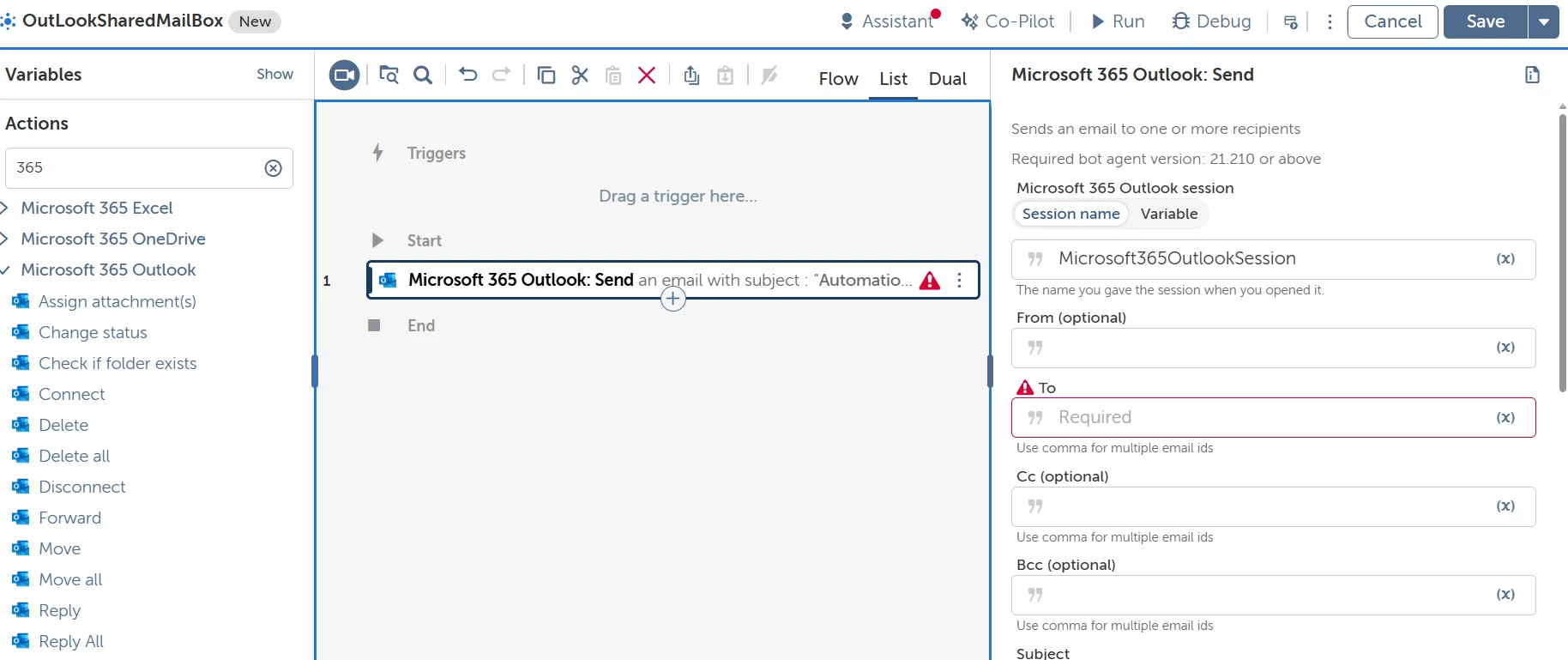
Task: Click the magnifier search icon
Action: (423, 76)
